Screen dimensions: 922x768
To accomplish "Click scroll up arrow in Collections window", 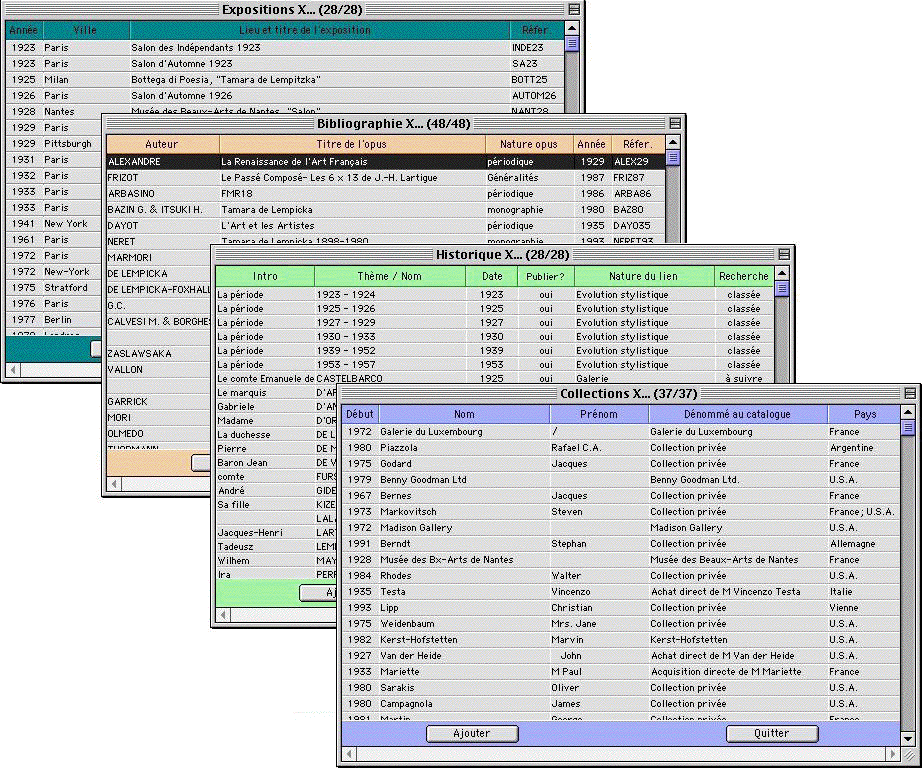I will [908, 412].
